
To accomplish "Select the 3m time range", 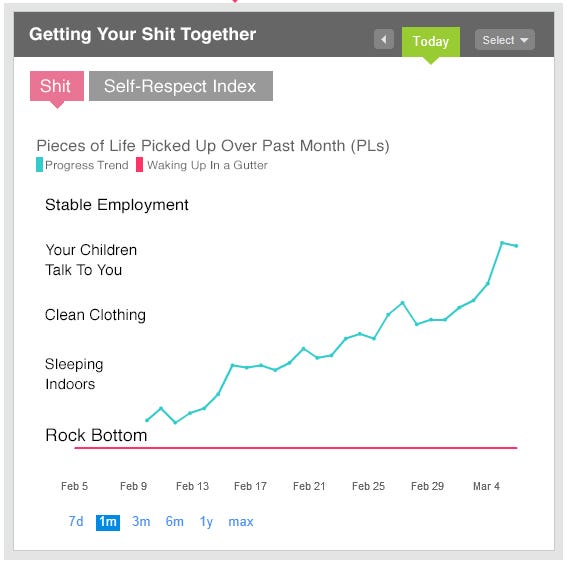I will click(141, 521).
